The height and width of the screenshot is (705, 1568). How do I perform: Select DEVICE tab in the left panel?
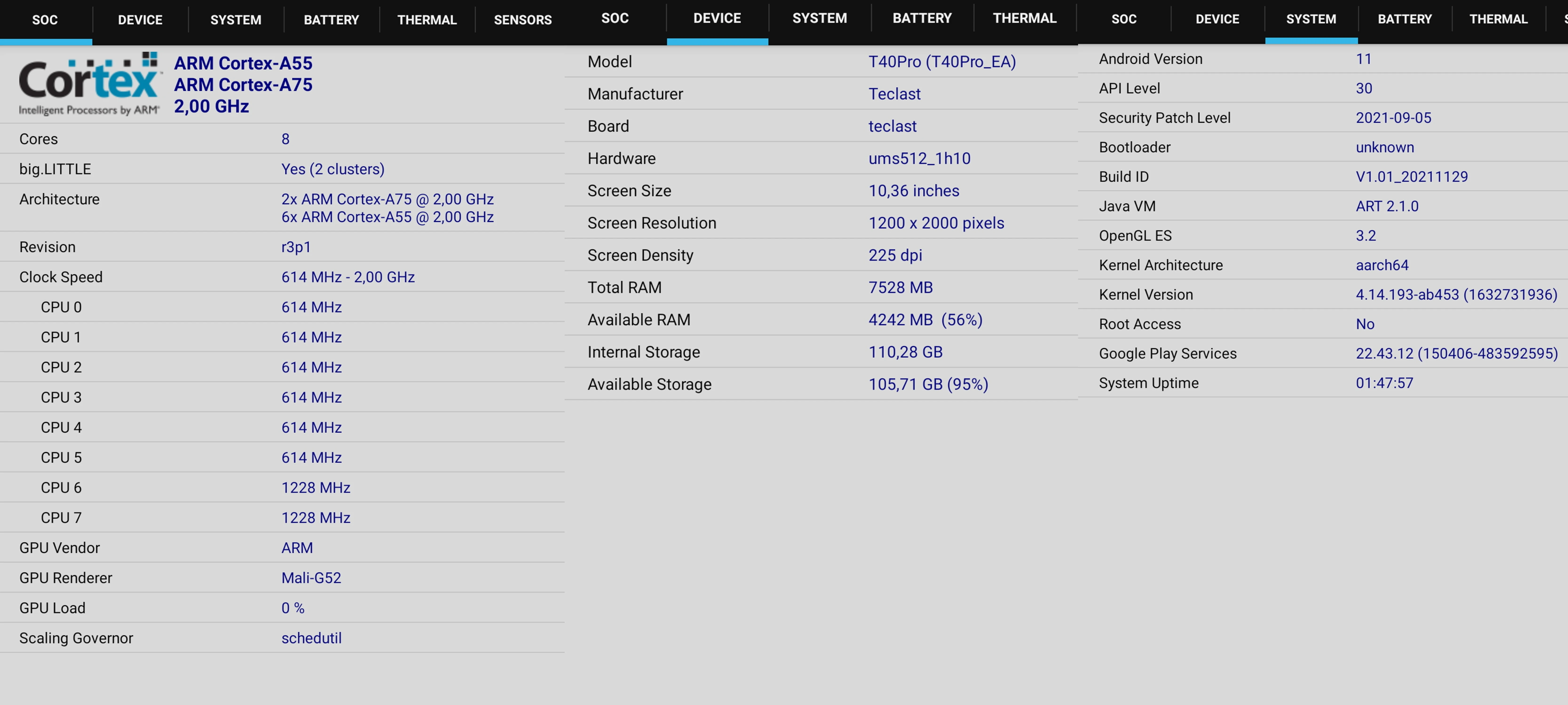tap(140, 20)
